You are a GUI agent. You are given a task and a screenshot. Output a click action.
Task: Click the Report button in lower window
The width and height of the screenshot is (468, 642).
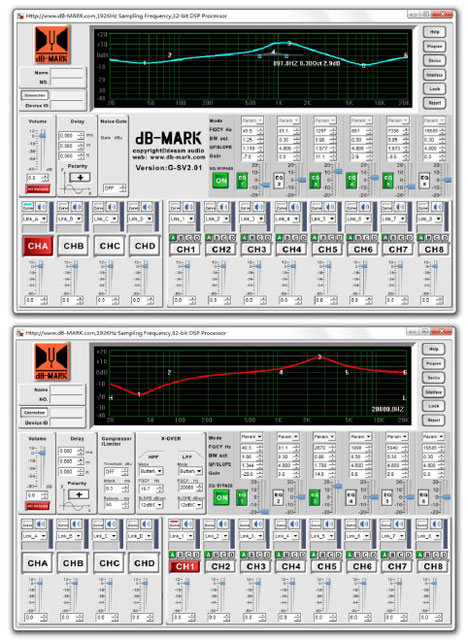coord(434,420)
